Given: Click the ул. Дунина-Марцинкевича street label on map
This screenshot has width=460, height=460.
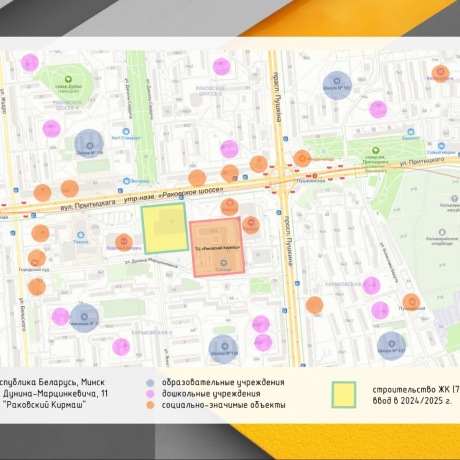Looking at the screenshot, I should tap(151, 263).
